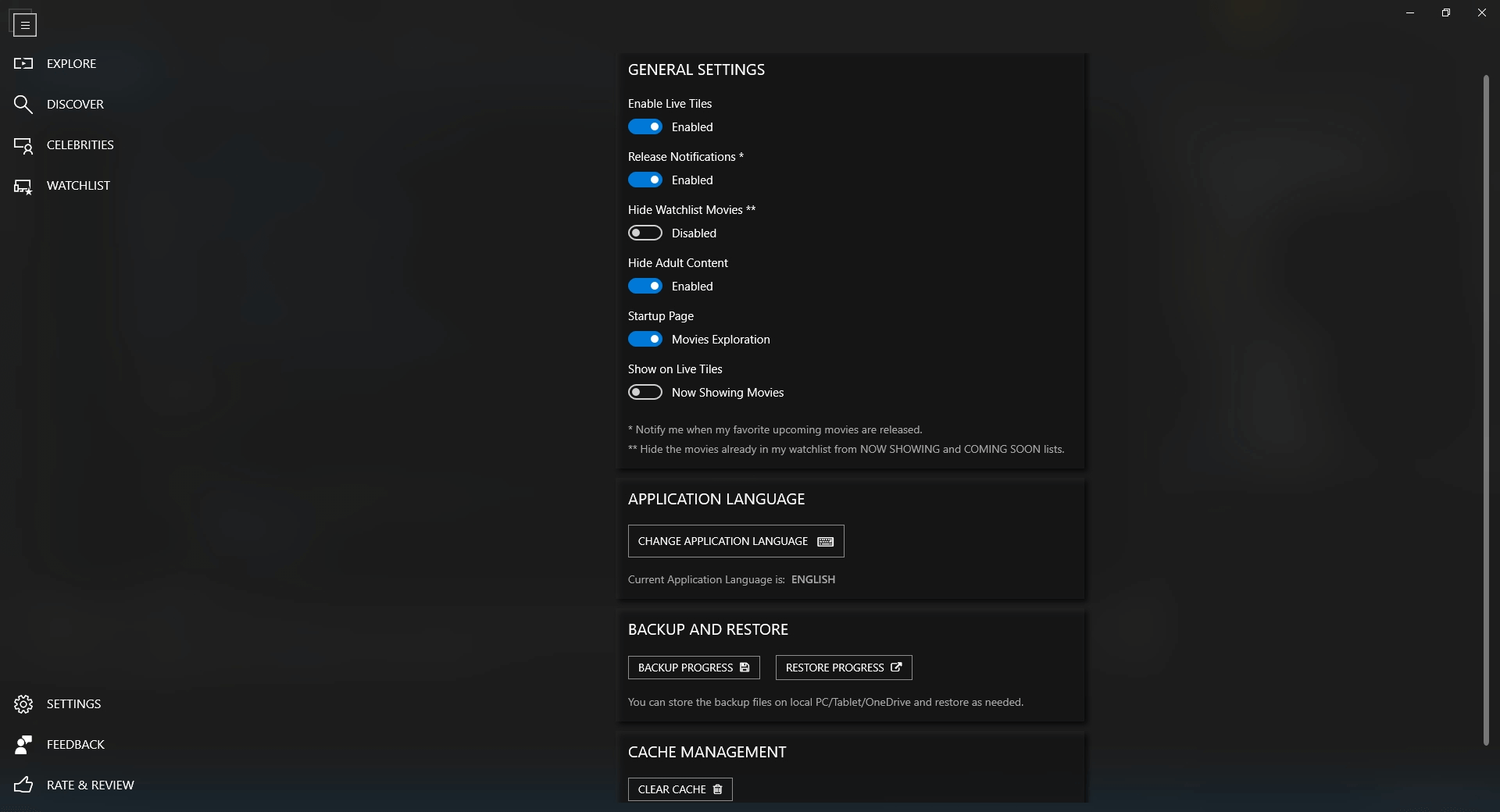Click the trash icon on Clear Cache
This screenshot has height=812, width=1500.
(x=718, y=789)
